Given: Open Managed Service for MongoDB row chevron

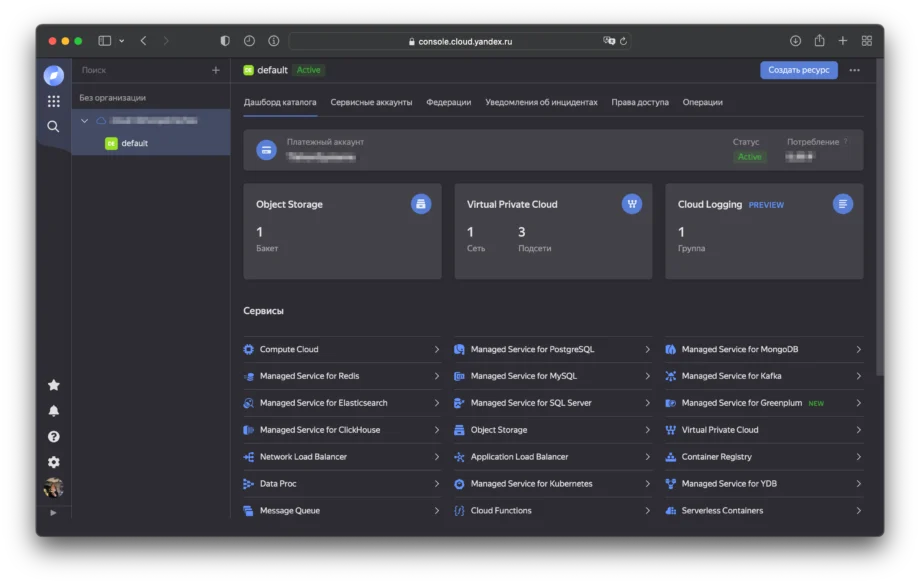Looking at the screenshot, I should [858, 349].
